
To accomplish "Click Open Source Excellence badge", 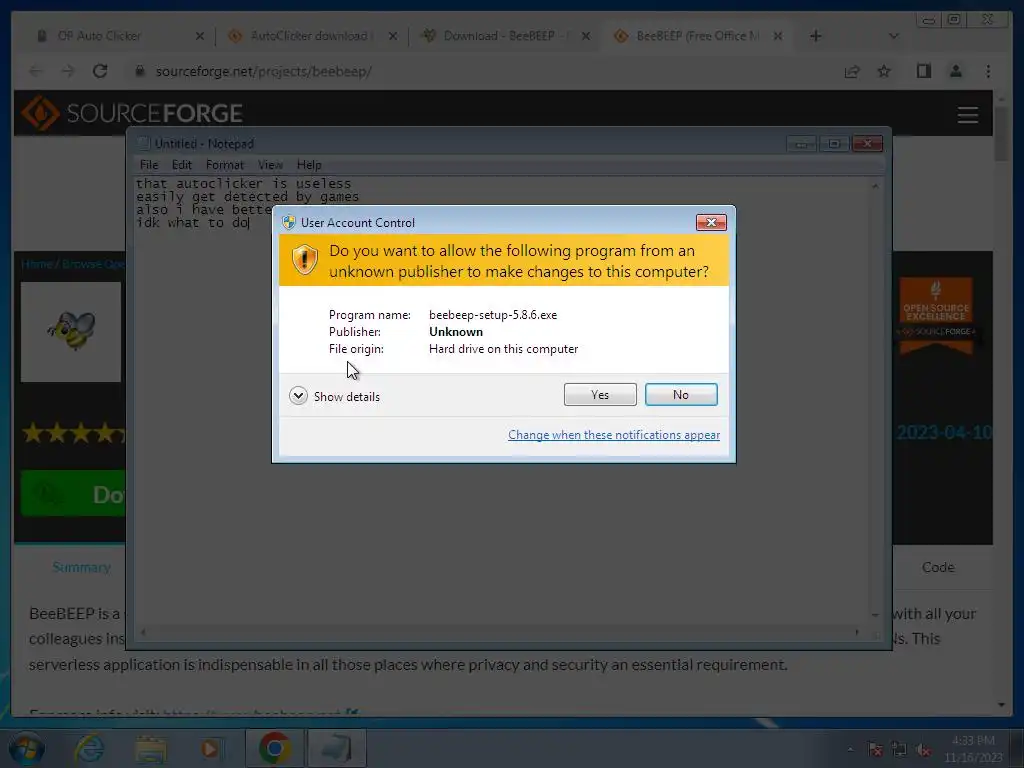I will point(936,317).
